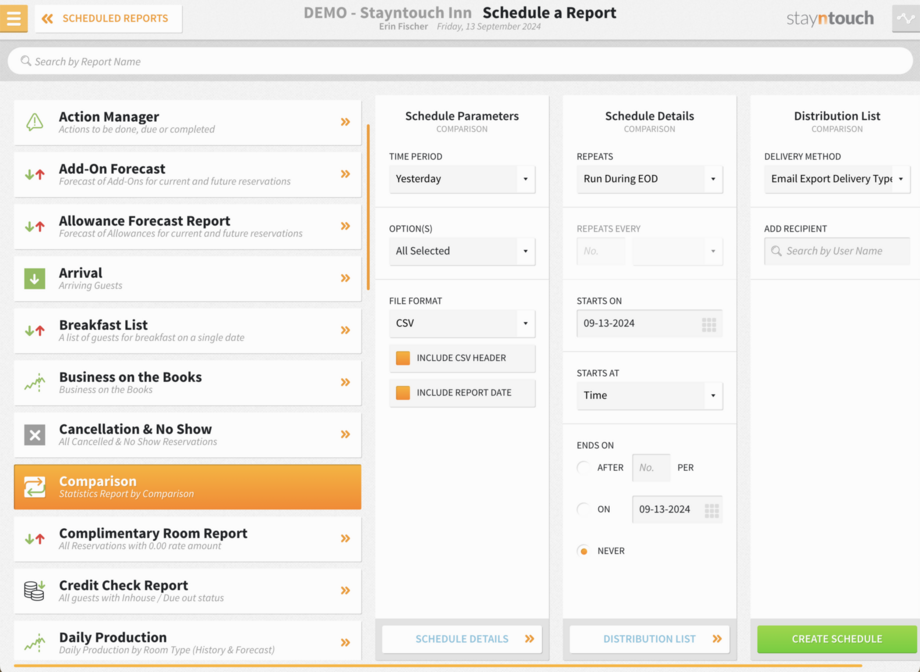Click the Complimentary Room Report arrows icon
Screen dimensions: 920x672
(x=35, y=539)
